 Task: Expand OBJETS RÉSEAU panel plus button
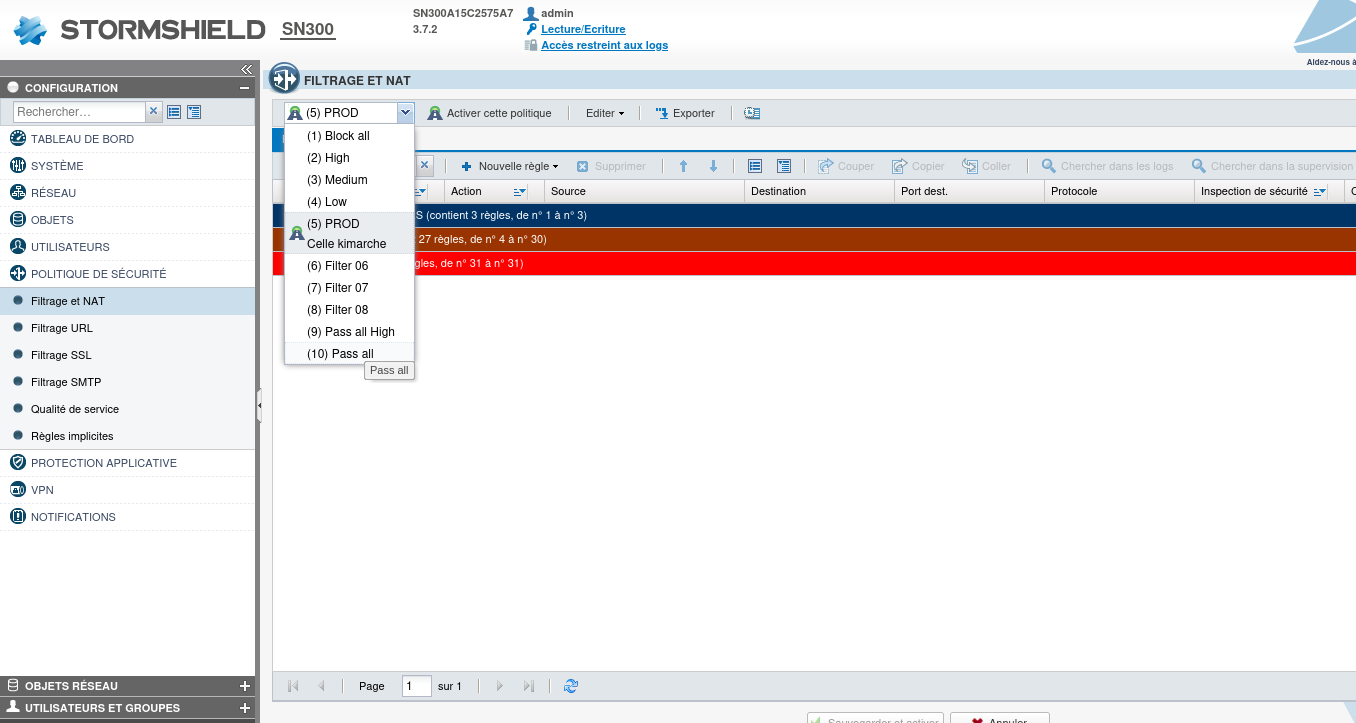pyautogui.click(x=245, y=686)
